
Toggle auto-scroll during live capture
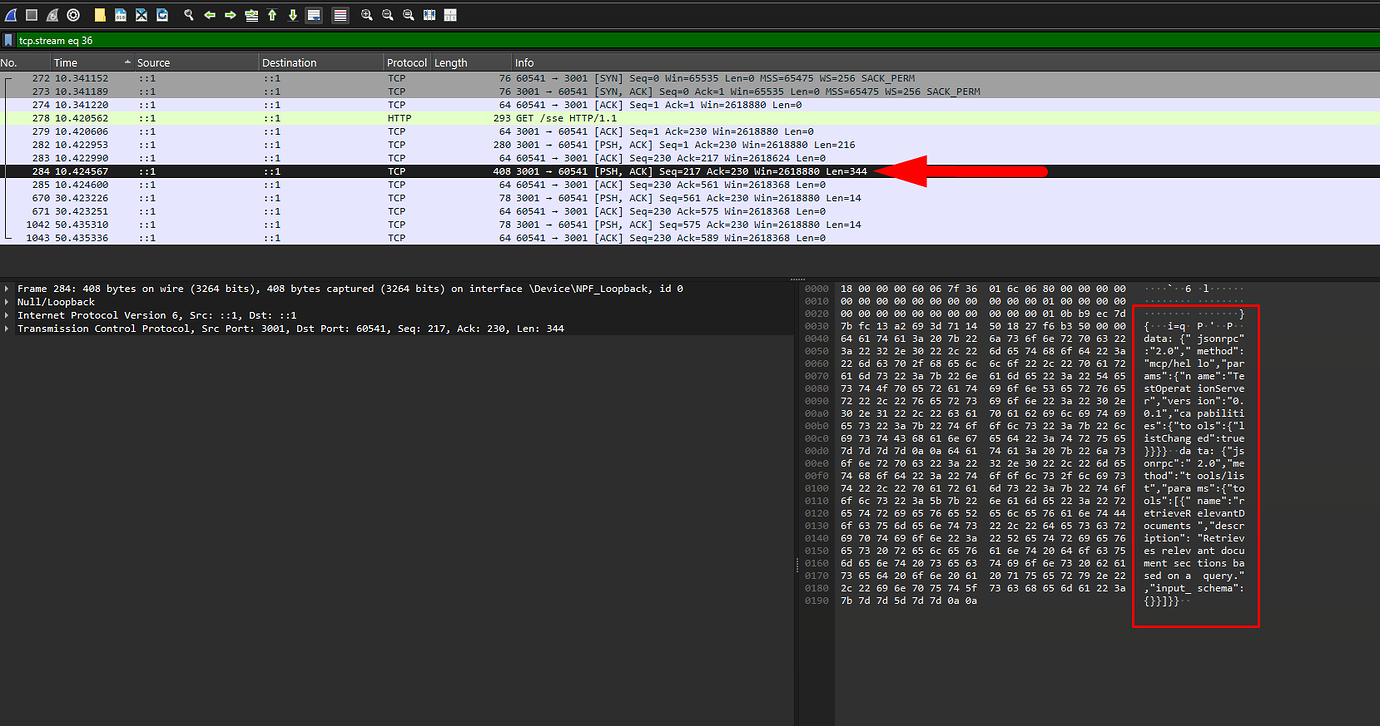point(312,14)
